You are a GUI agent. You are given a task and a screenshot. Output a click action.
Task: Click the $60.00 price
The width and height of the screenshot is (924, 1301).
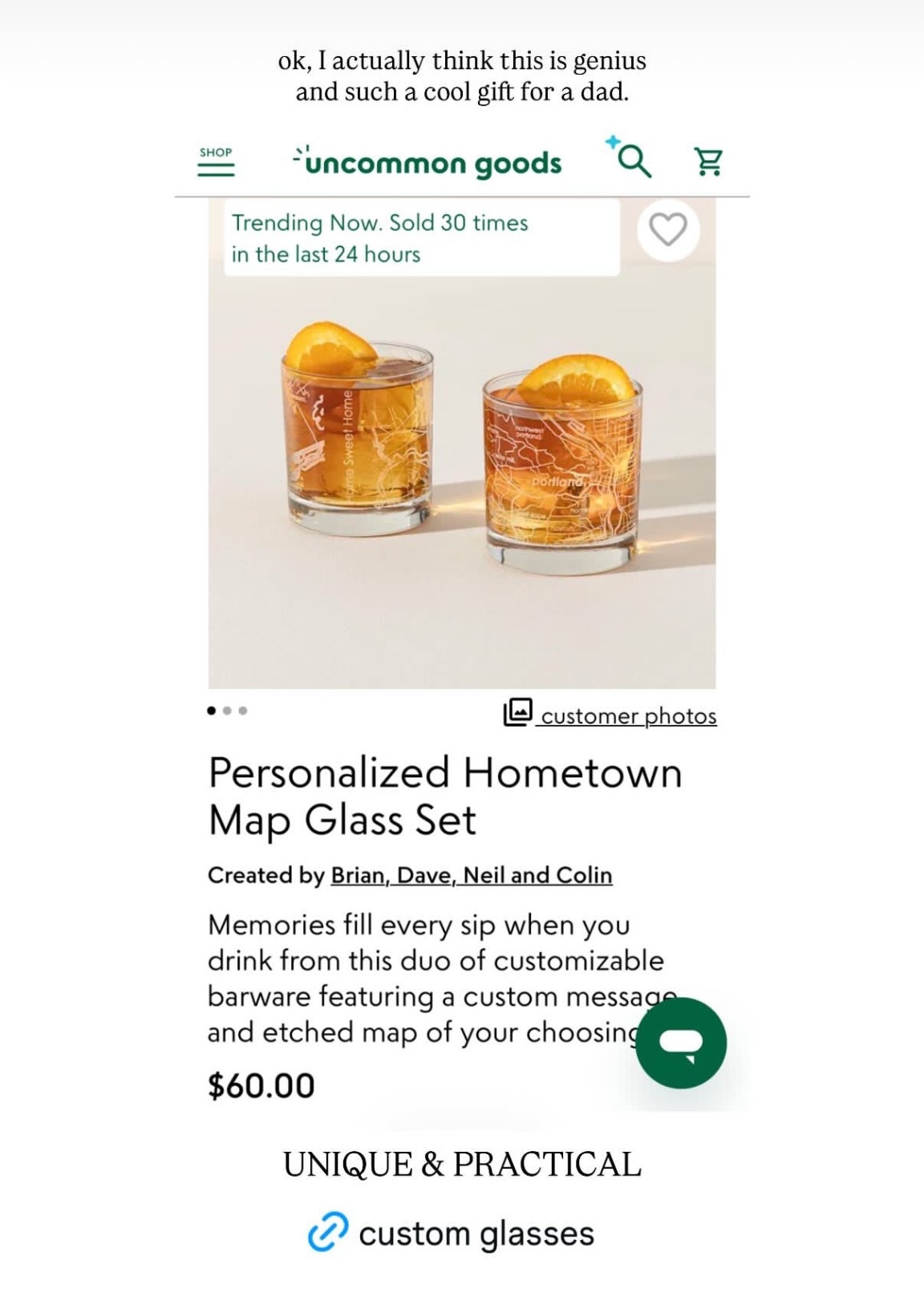[261, 1086]
